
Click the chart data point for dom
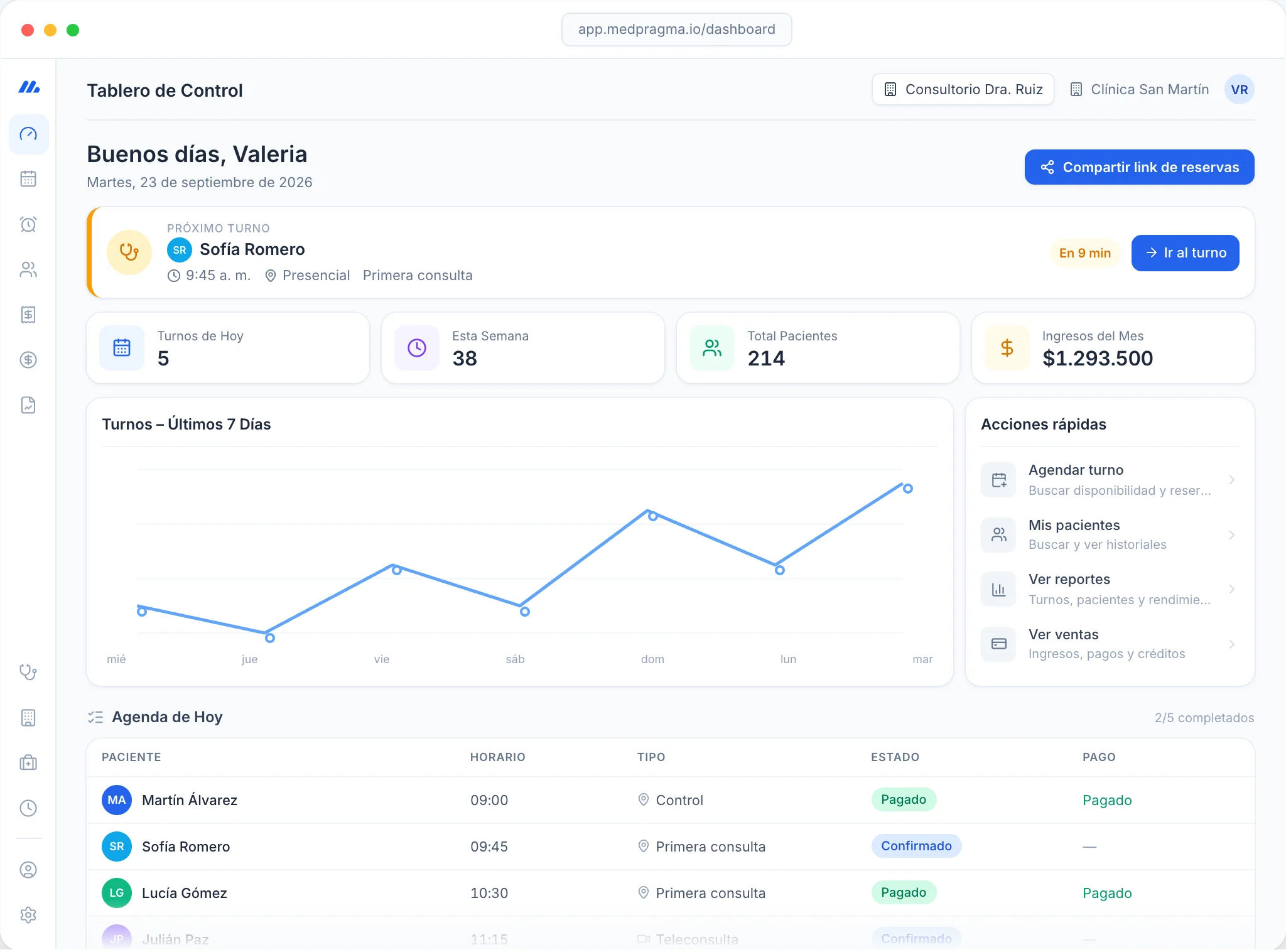(x=653, y=516)
